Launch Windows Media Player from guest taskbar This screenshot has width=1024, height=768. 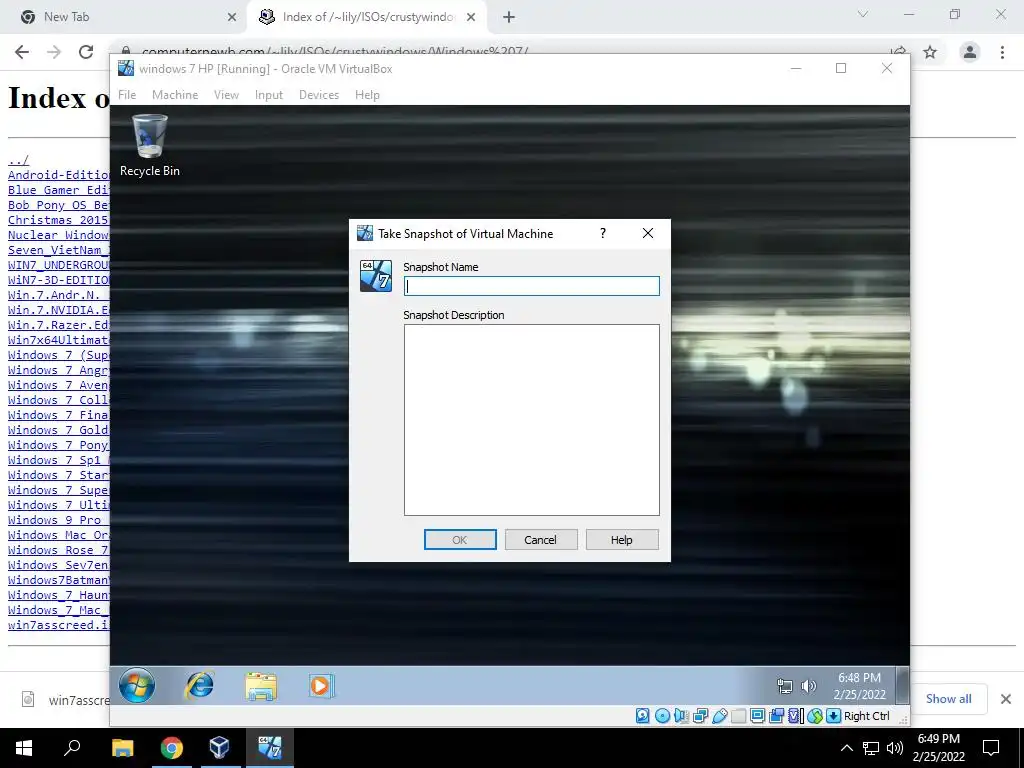click(x=321, y=686)
